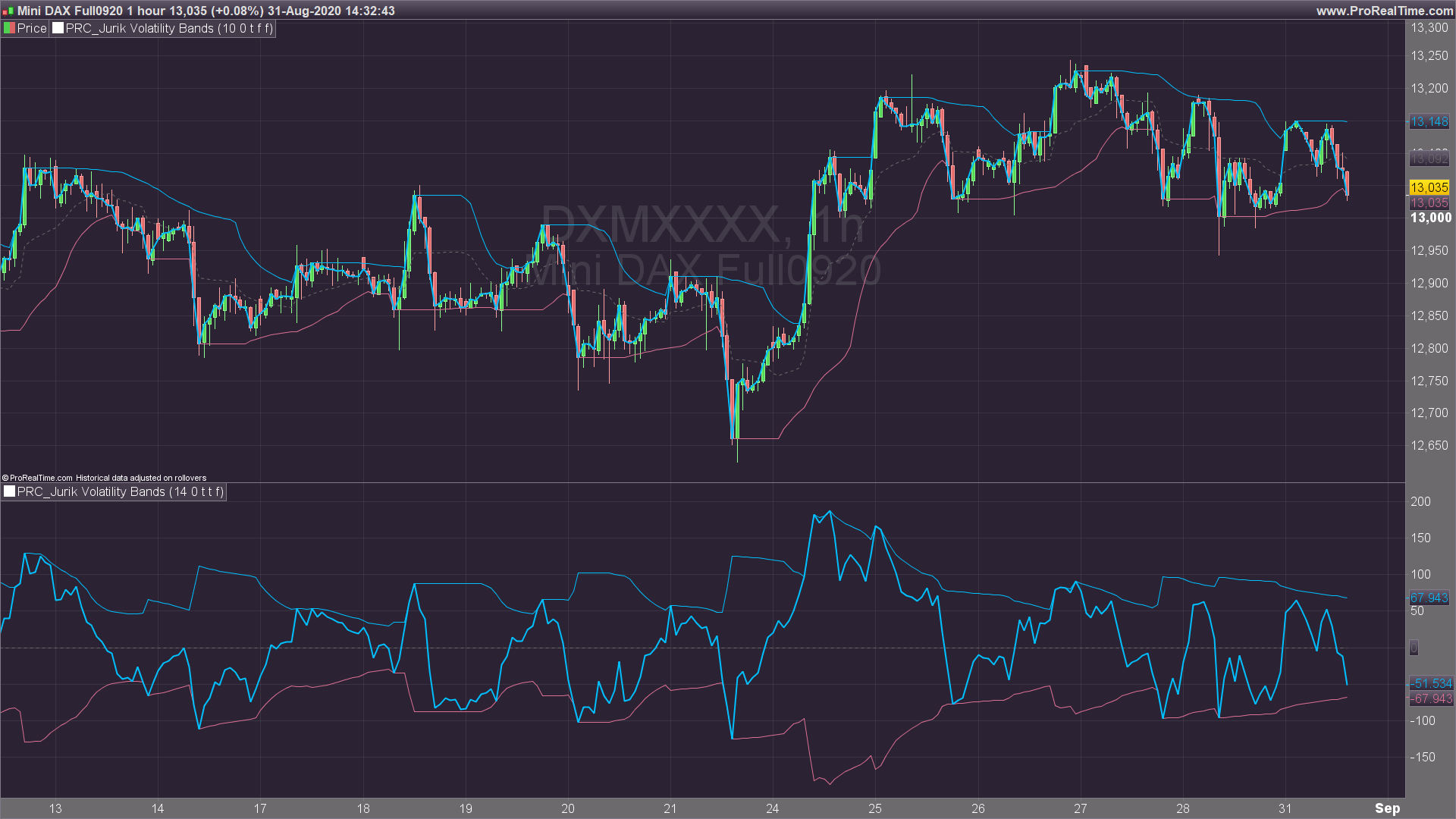Click the grey 13,092 midline price tag
This screenshot has height=819, width=1456.
[x=1429, y=158]
